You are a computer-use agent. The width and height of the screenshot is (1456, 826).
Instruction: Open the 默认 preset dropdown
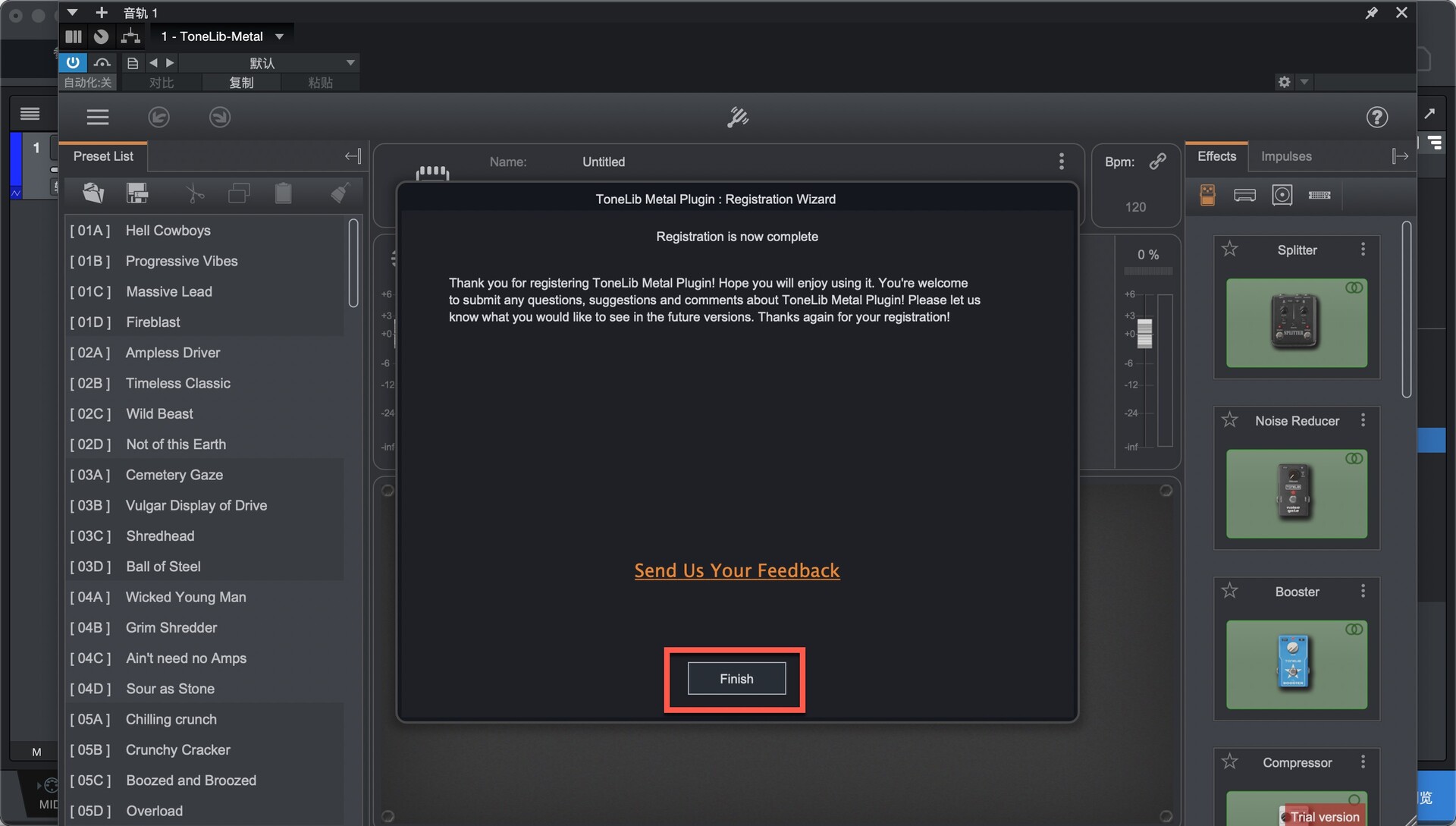coord(270,63)
